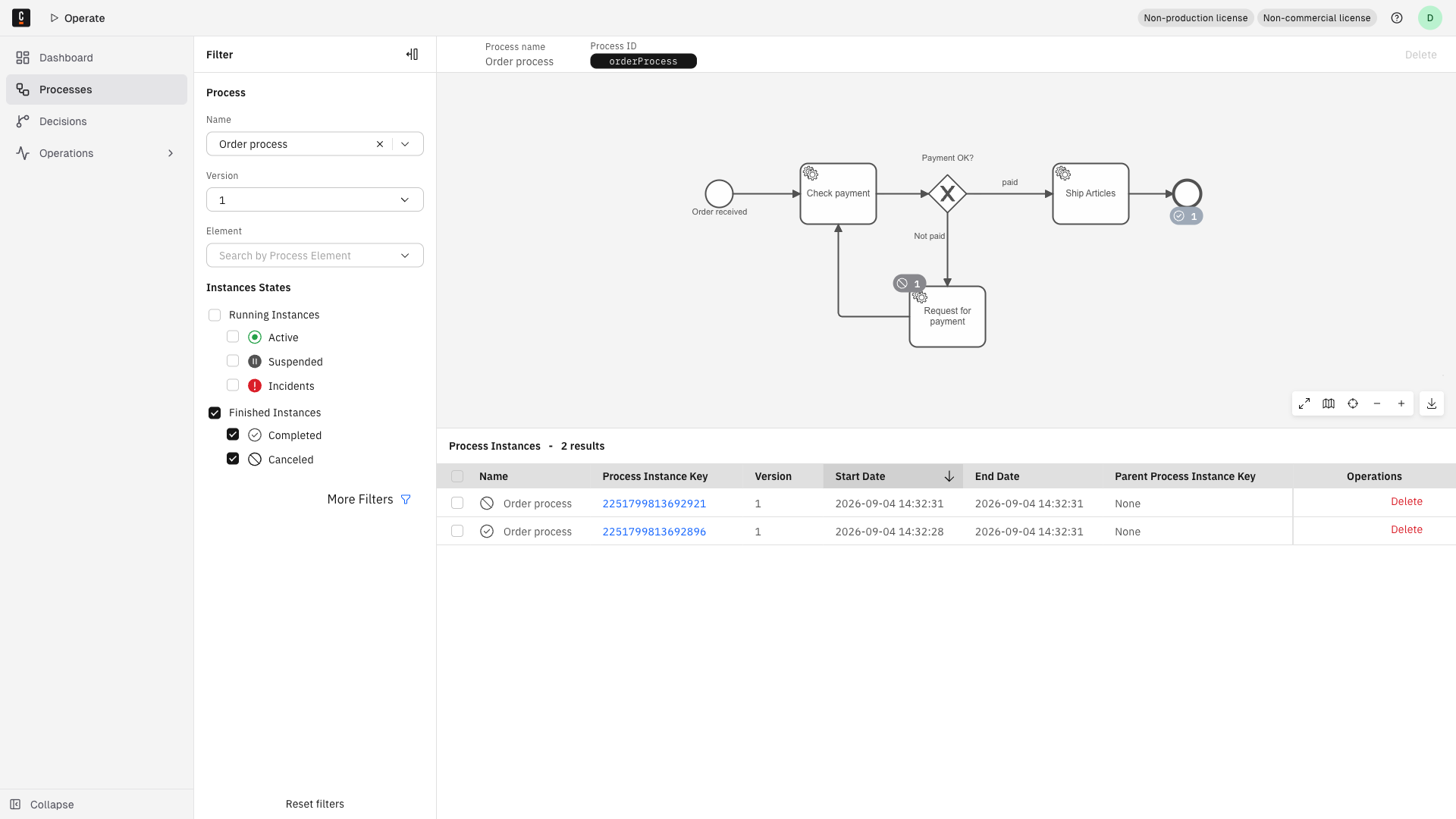The height and width of the screenshot is (819, 1456).
Task: Click the completed badge under end event
Action: coord(1186,216)
